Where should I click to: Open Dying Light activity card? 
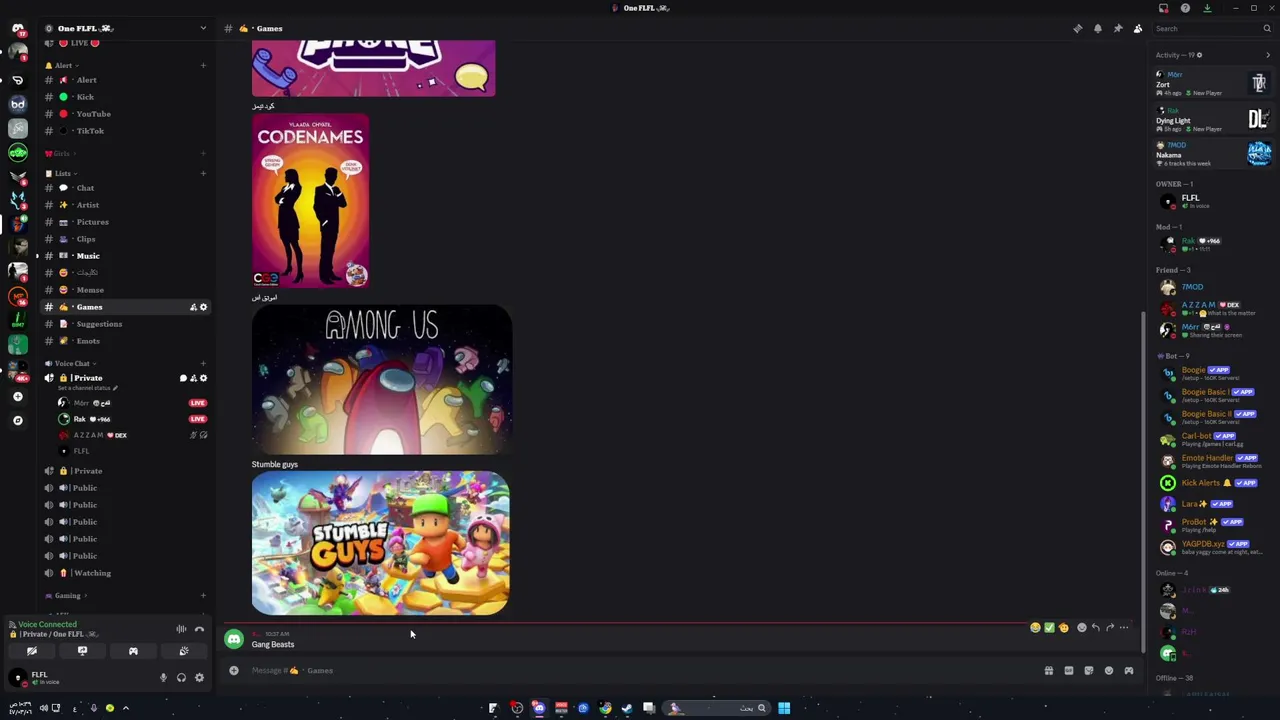point(1212,119)
